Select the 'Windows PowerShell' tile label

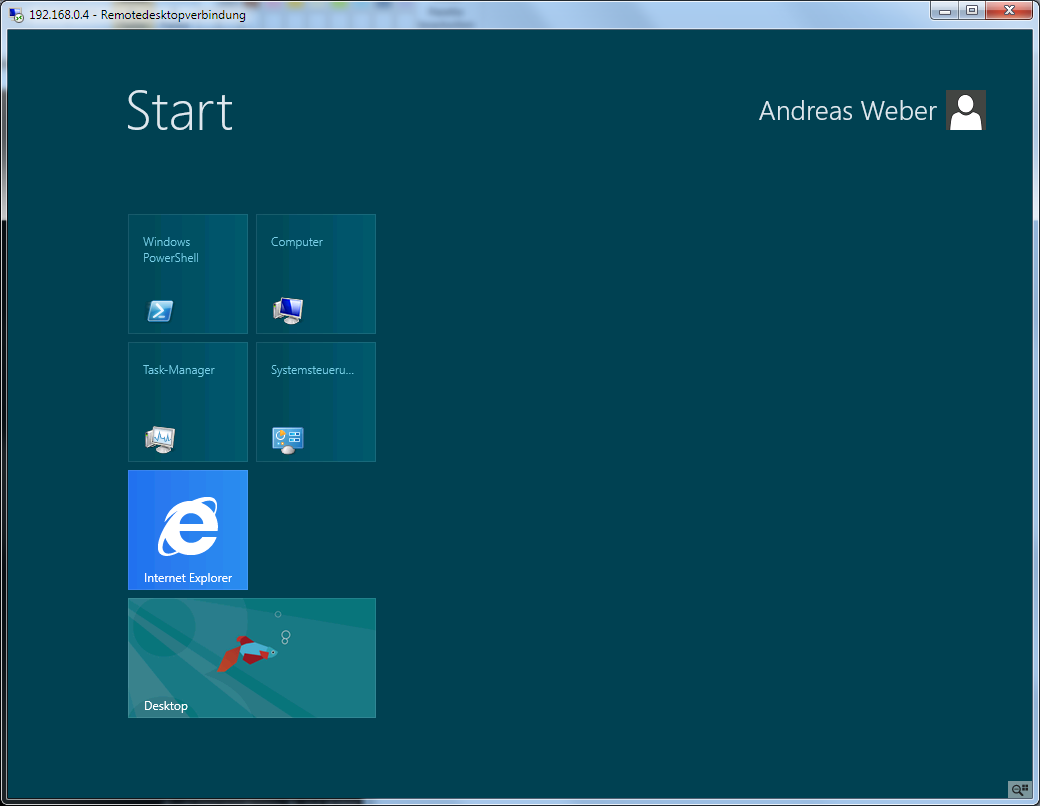[x=171, y=250]
